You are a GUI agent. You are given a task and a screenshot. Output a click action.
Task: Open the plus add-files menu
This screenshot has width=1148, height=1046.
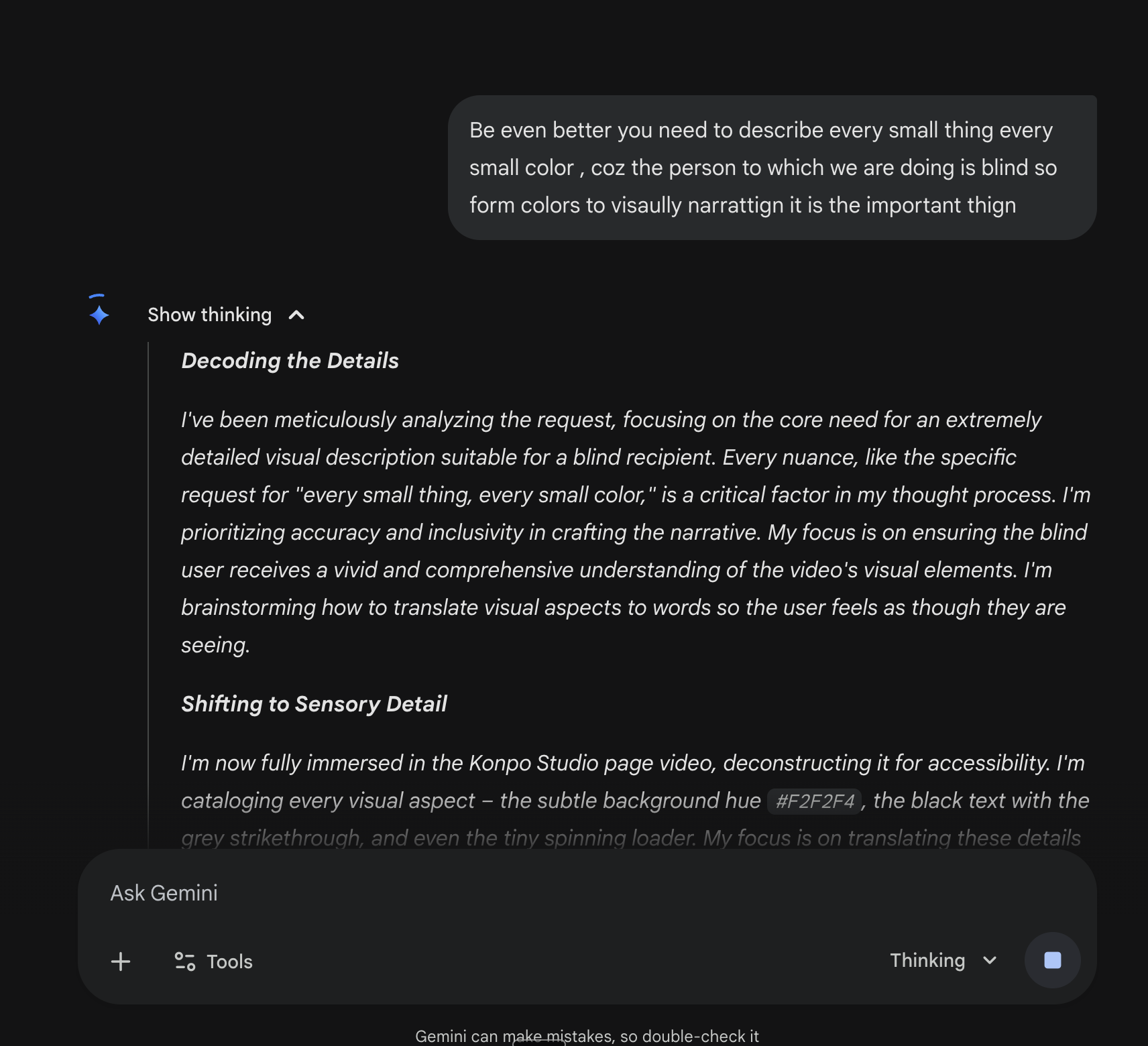pos(121,962)
